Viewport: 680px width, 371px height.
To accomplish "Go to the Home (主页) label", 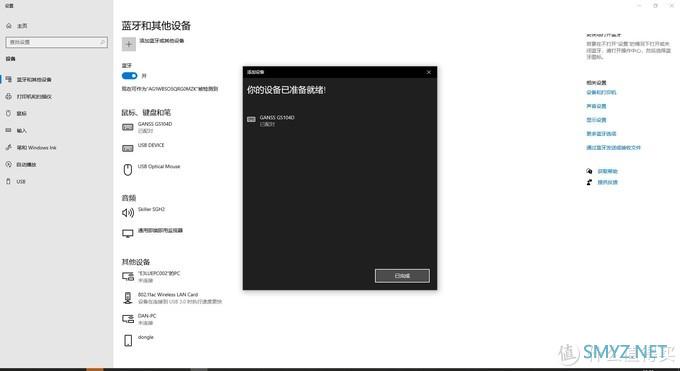I will (22, 26).
